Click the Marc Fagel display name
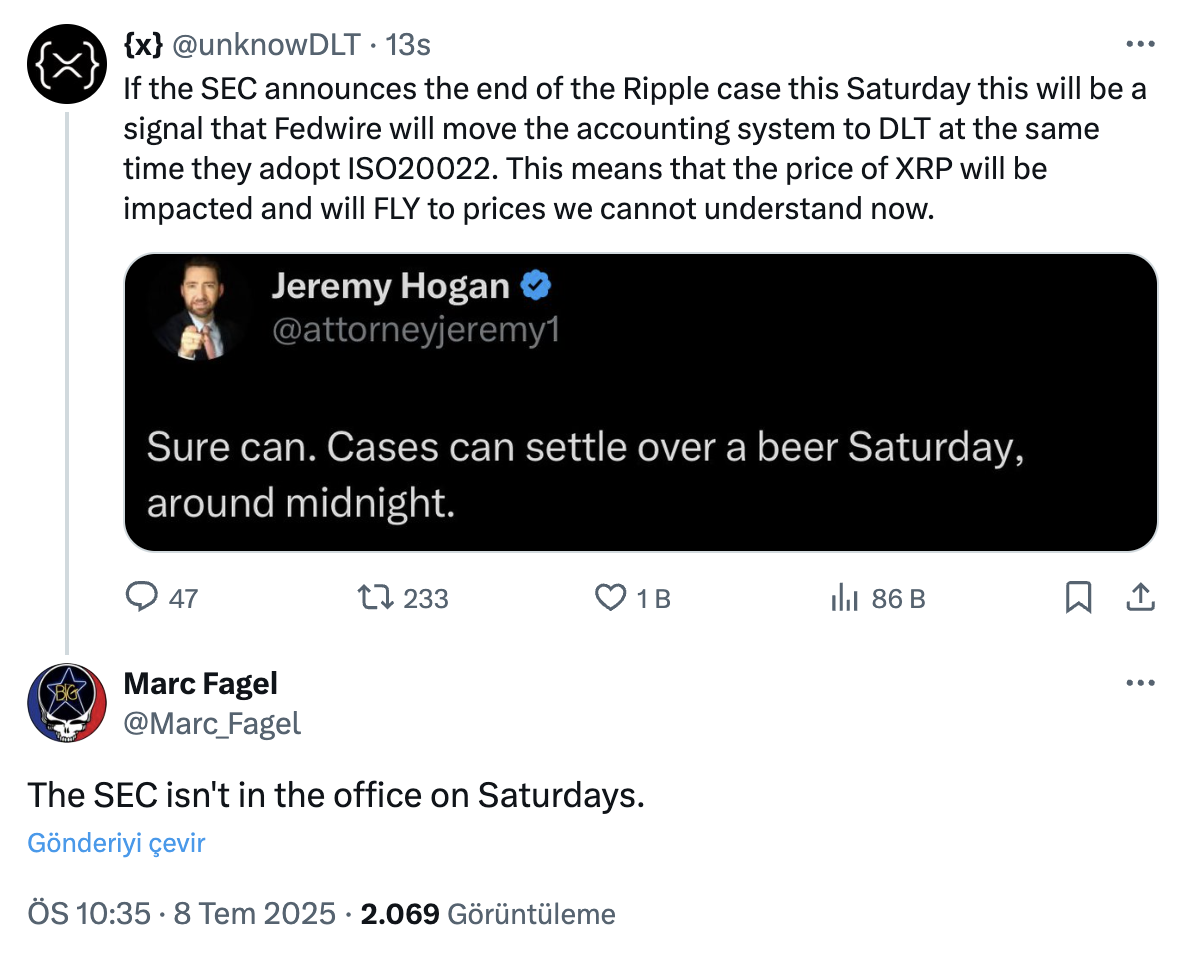The image size is (1190, 966). pos(200,684)
